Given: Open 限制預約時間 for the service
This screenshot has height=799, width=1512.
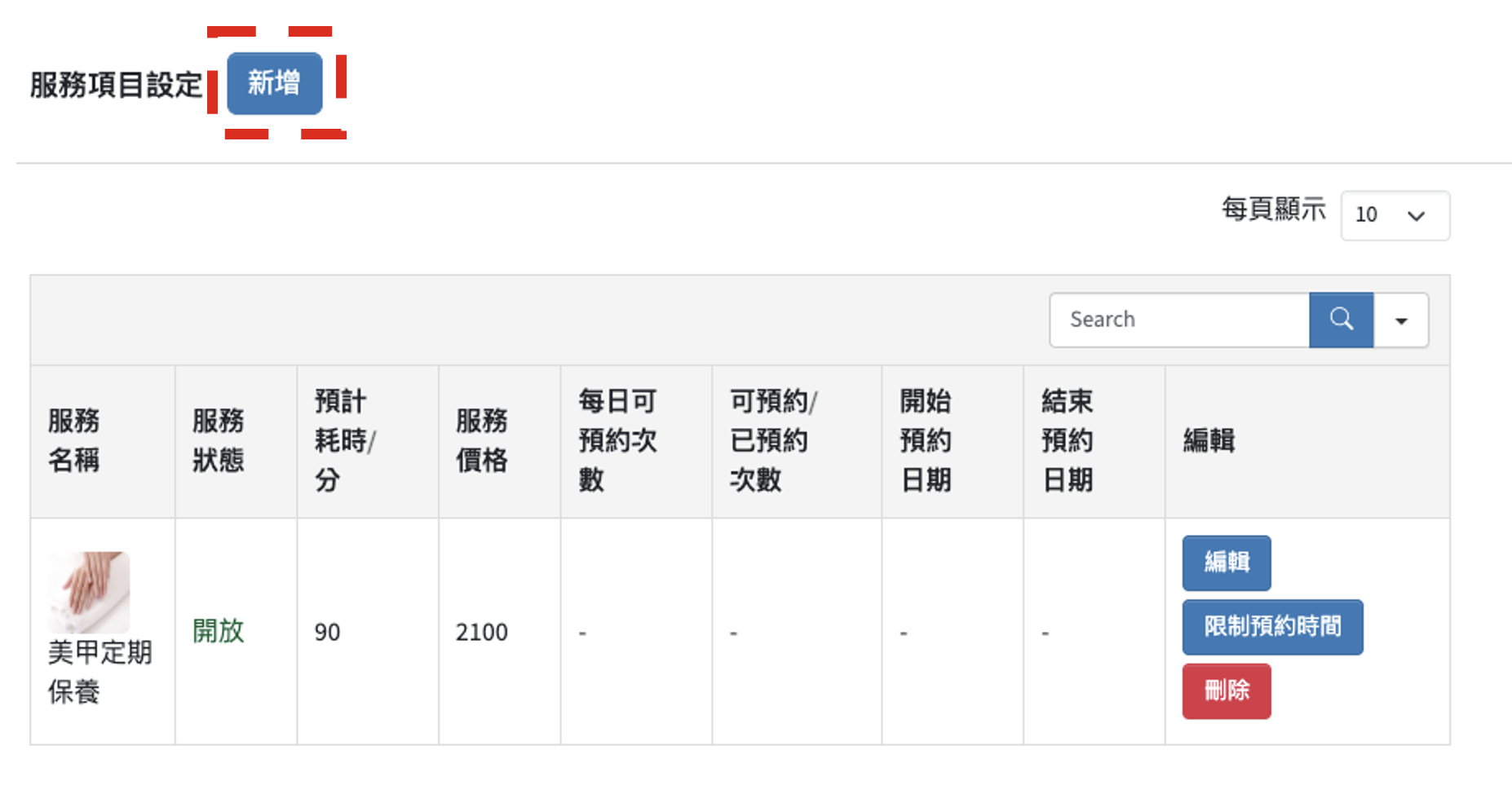Looking at the screenshot, I should coord(1272,627).
